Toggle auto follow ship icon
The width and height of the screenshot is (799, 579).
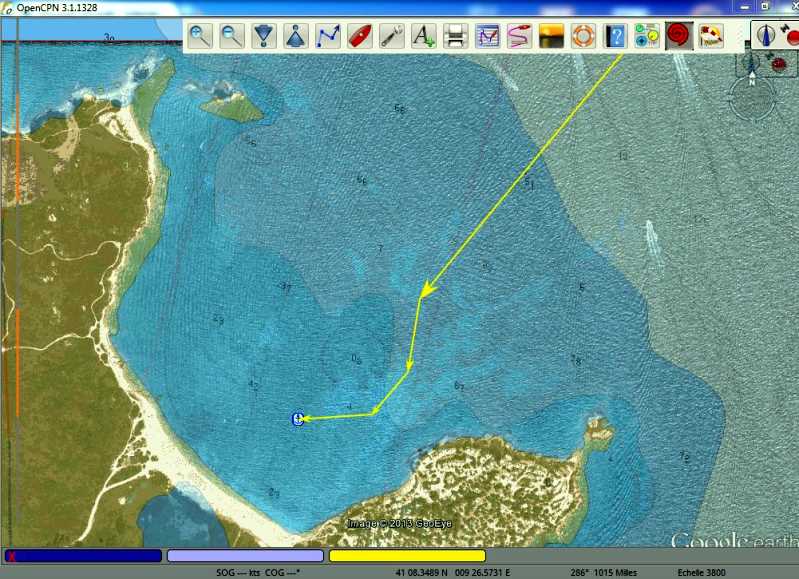(360, 37)
